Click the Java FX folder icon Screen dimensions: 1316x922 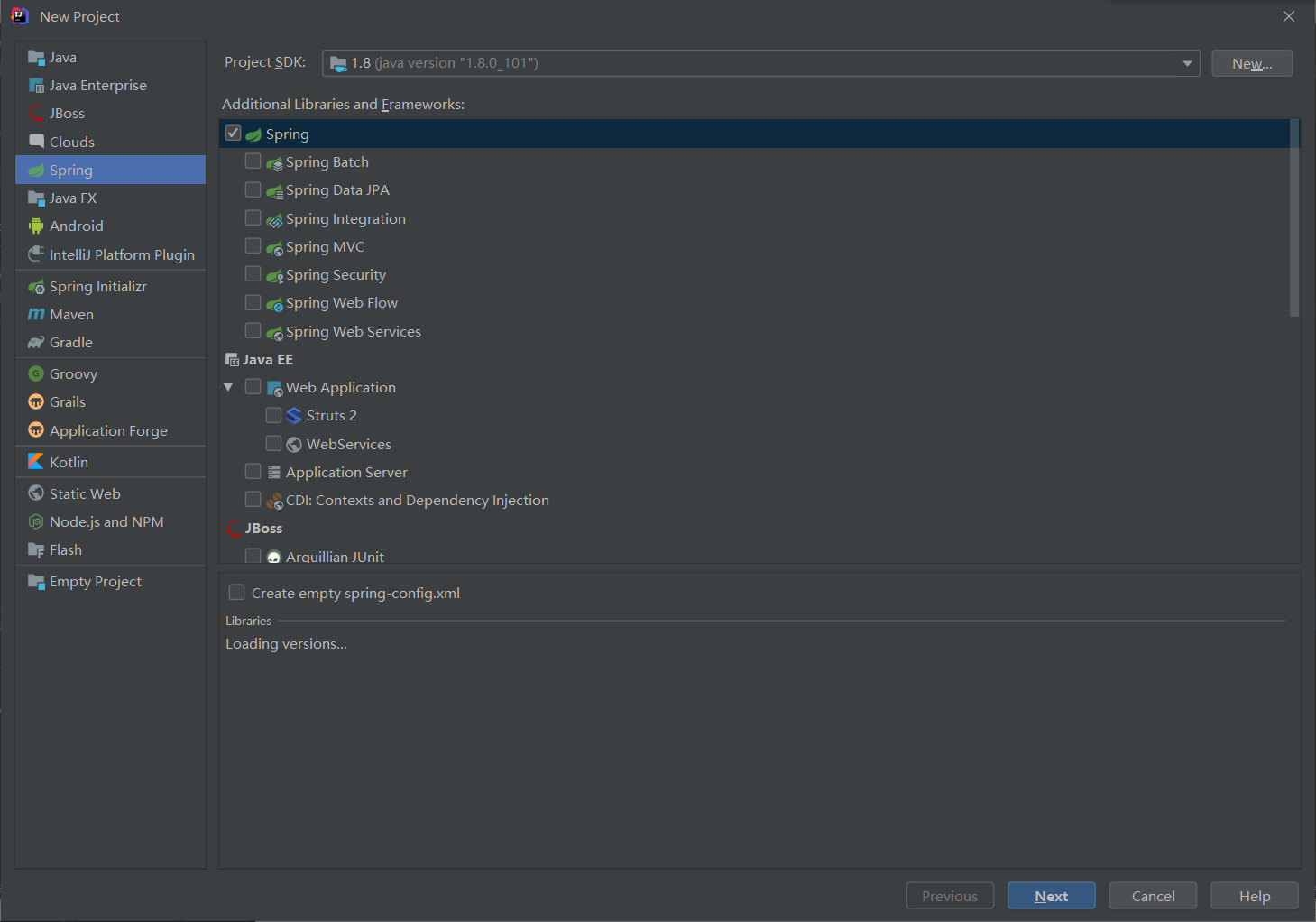point(36,198)
